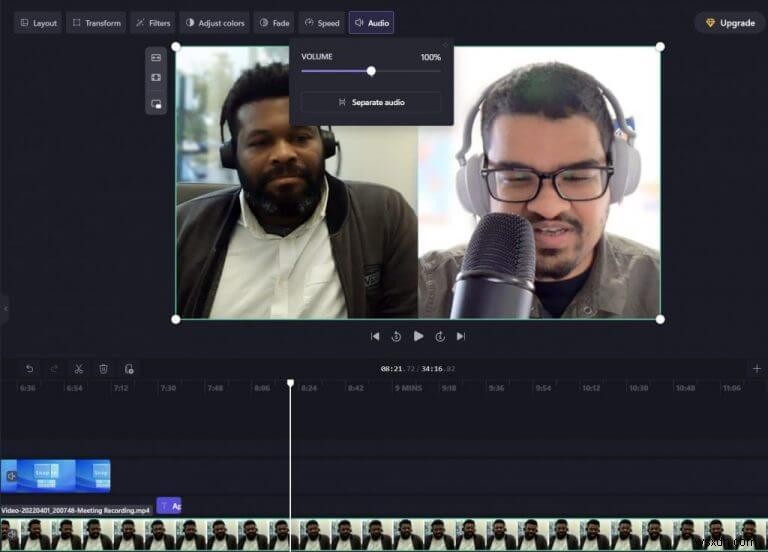
Task: Open the Speed settings
Action: pos(322,23)
